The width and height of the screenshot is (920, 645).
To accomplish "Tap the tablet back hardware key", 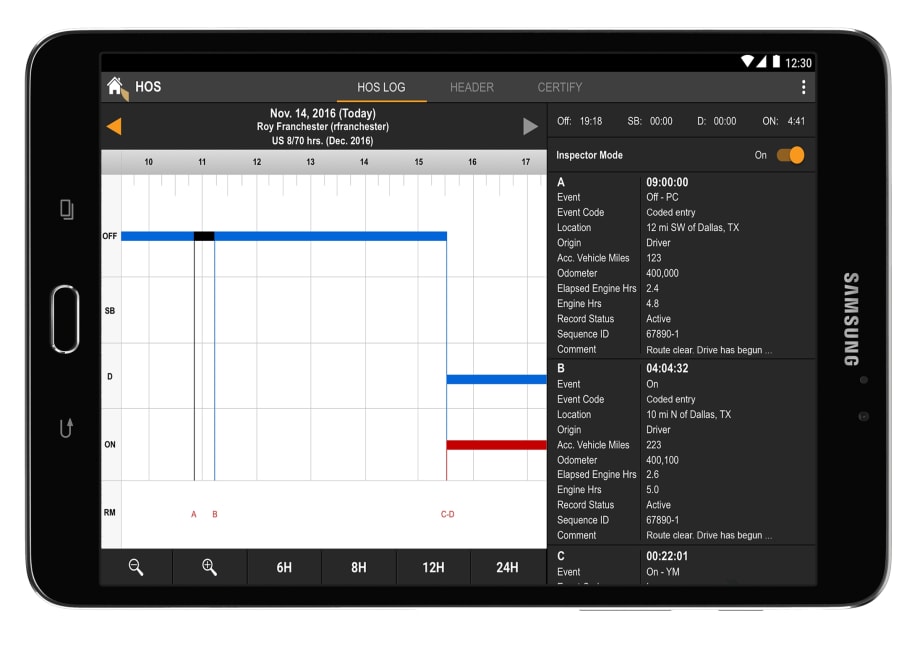I will click(66, 428).
